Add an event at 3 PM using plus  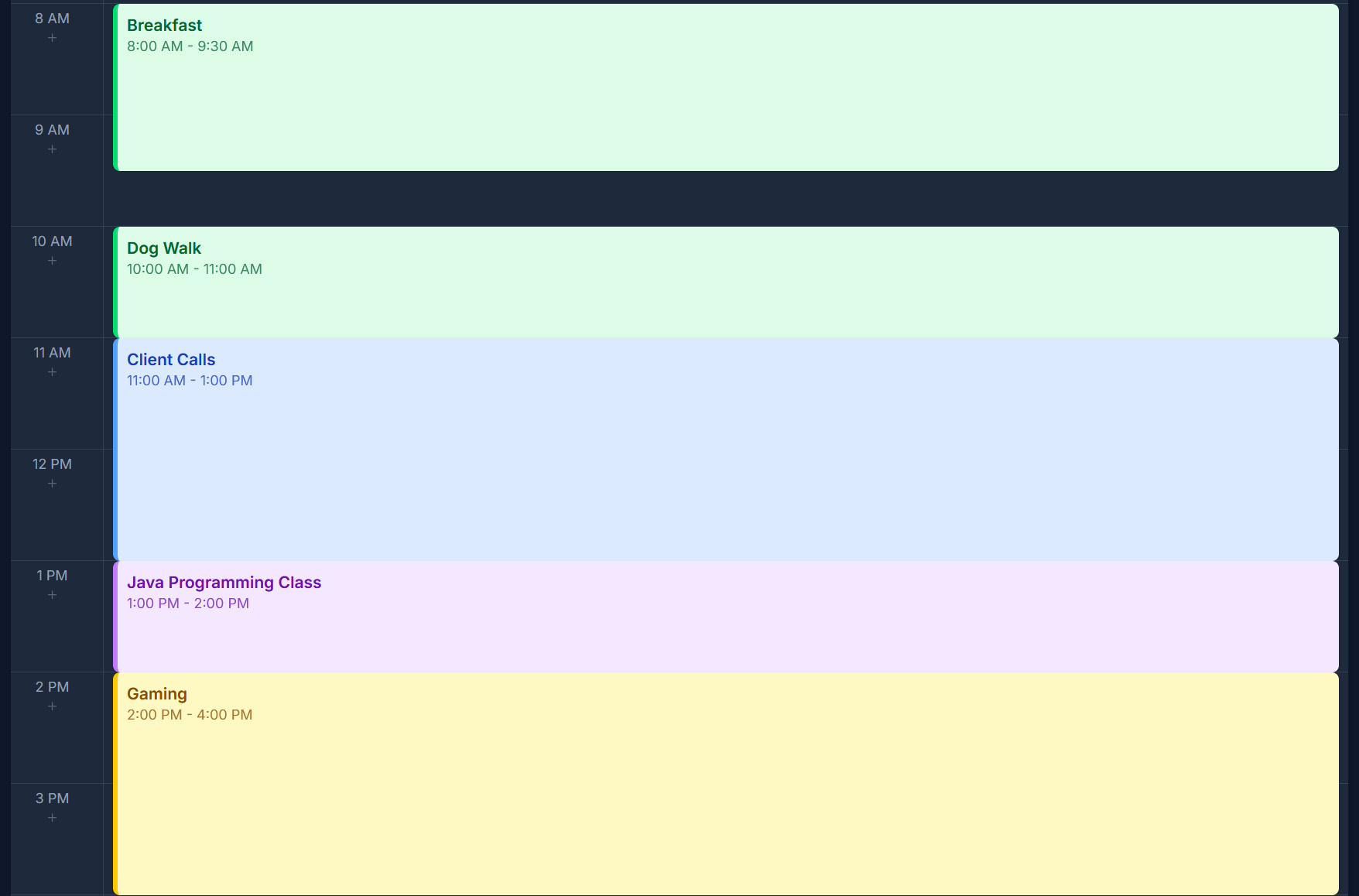pyautogui.click(x=52, y=817)
